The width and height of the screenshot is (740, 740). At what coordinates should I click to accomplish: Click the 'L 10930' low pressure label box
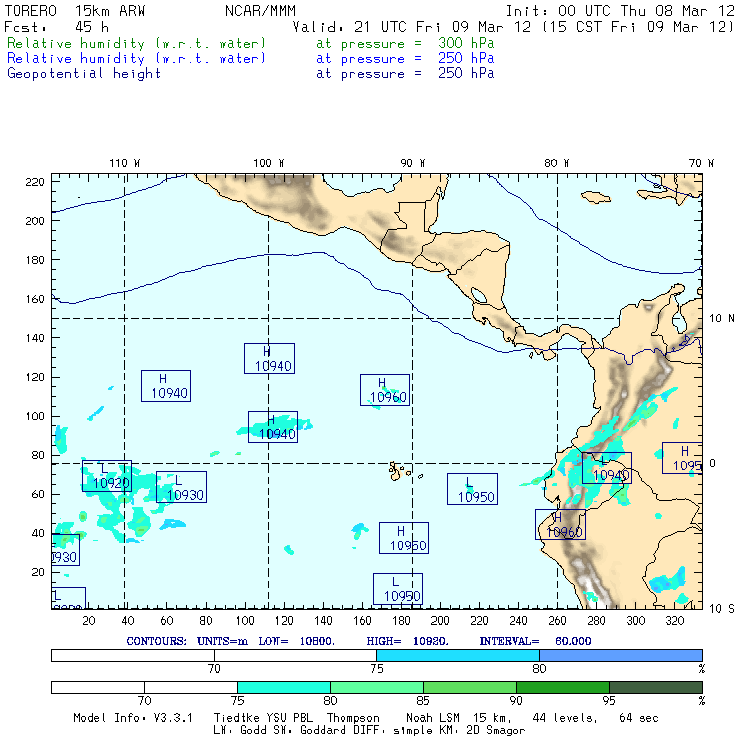pyautogui.click(x=181, y=487)
